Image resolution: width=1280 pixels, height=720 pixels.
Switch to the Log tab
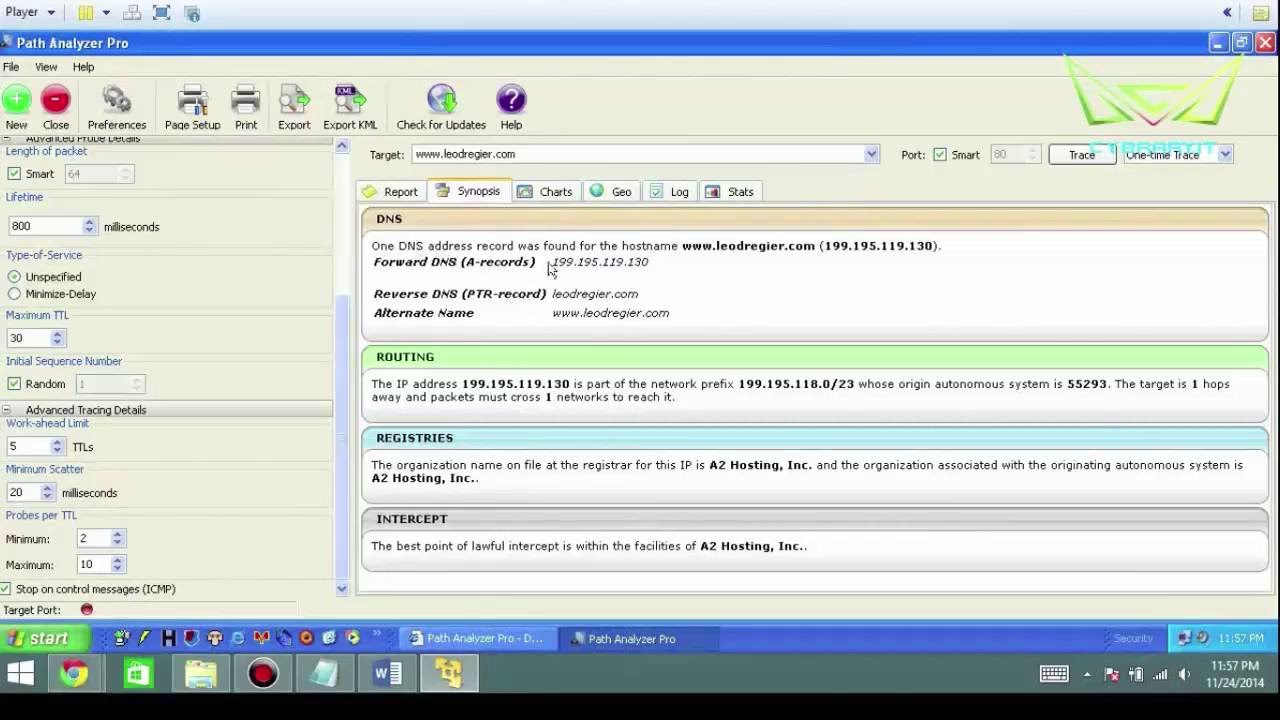[670, 191]
